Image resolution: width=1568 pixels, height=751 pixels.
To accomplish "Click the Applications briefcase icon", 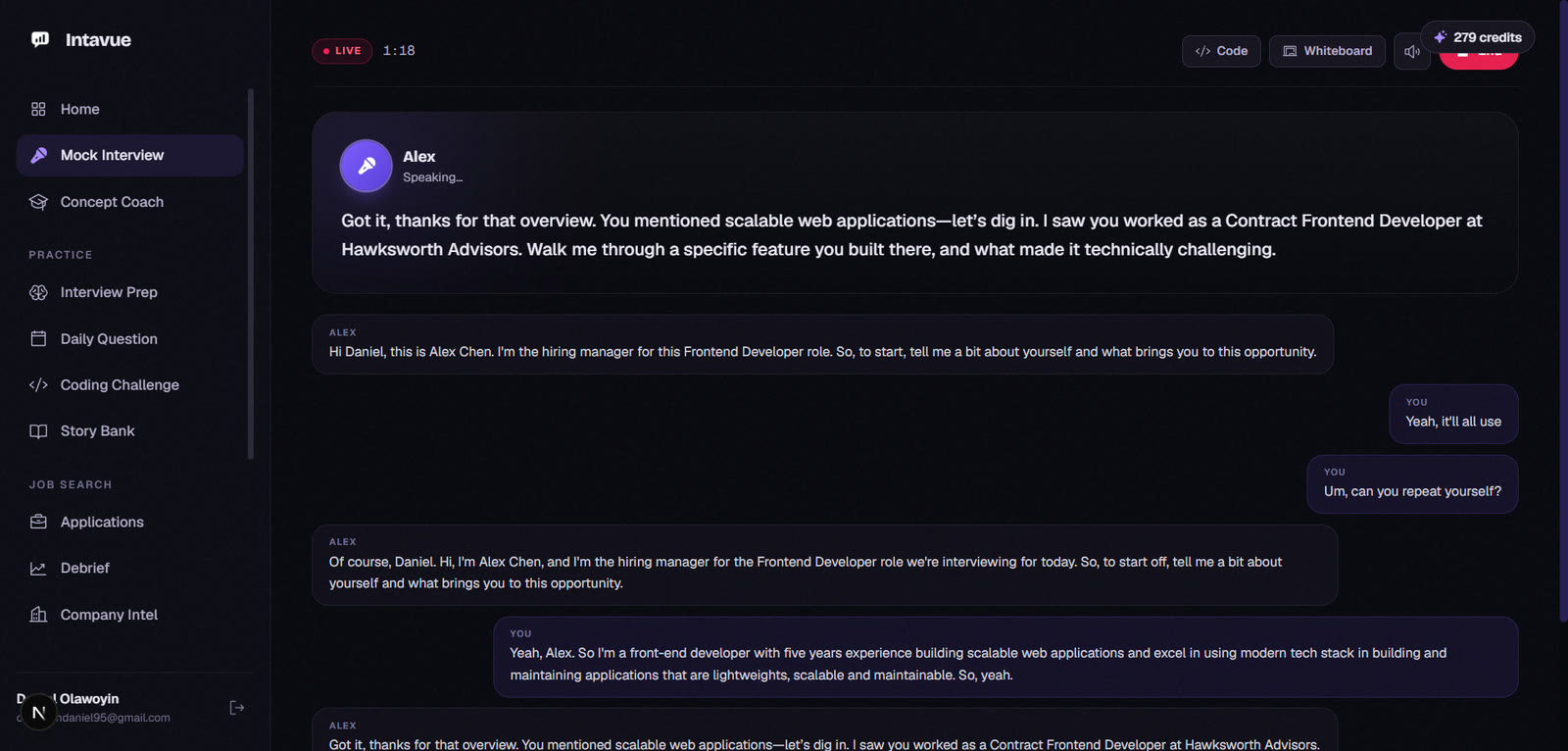I will tap(38, 522).
